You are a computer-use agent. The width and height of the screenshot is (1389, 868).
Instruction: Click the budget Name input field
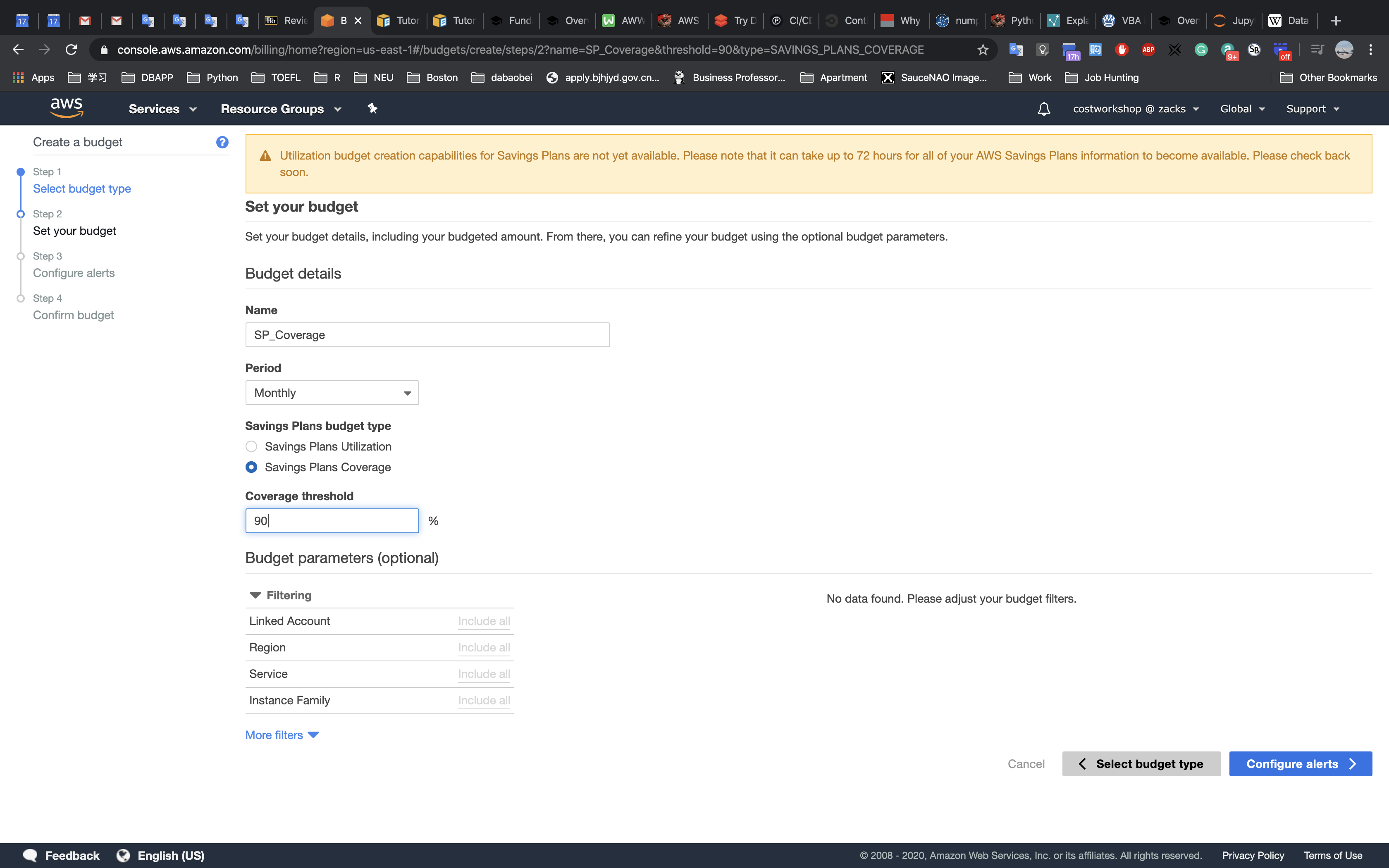tap(427, 335)
